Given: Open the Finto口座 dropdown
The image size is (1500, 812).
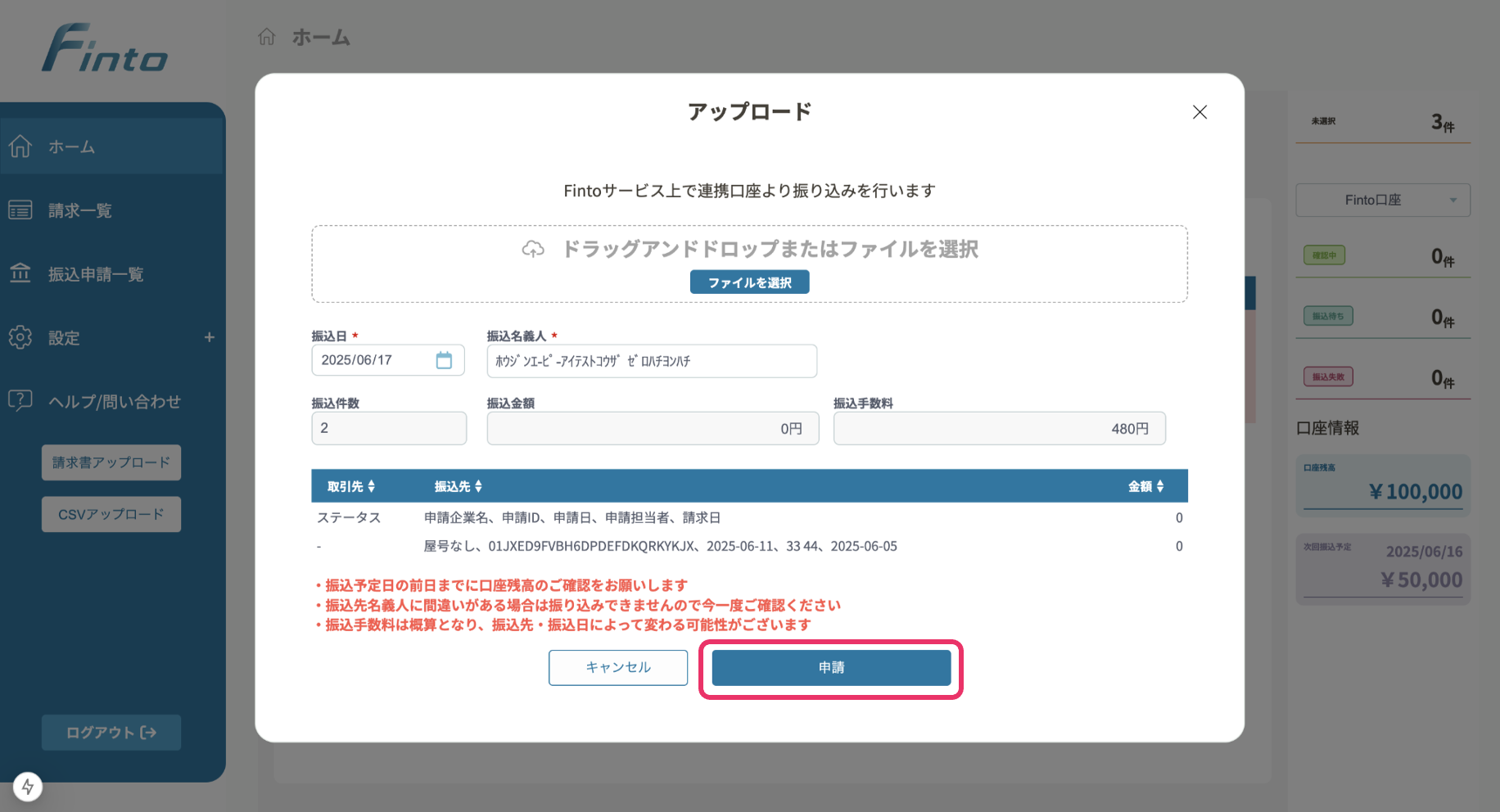Looking at the screenshot, I should point(1382,200).
